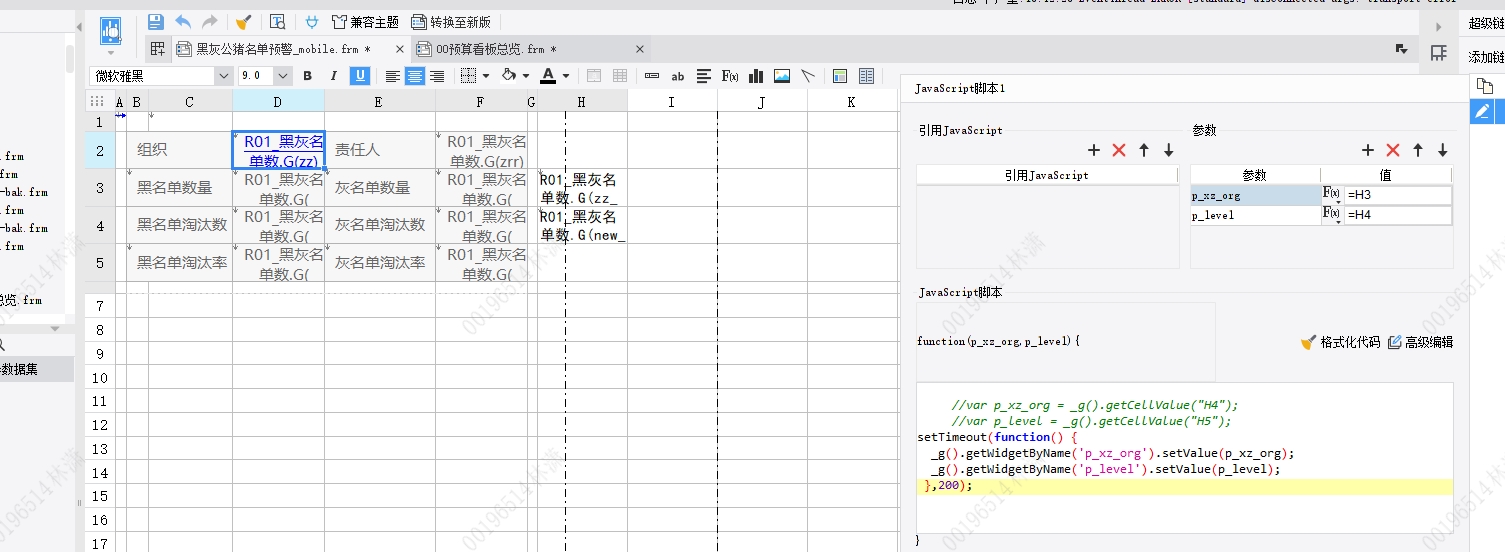Select cell containing 责任人
The width and height of the screenshot is (1505, 552).
click(x=380, y=150)
